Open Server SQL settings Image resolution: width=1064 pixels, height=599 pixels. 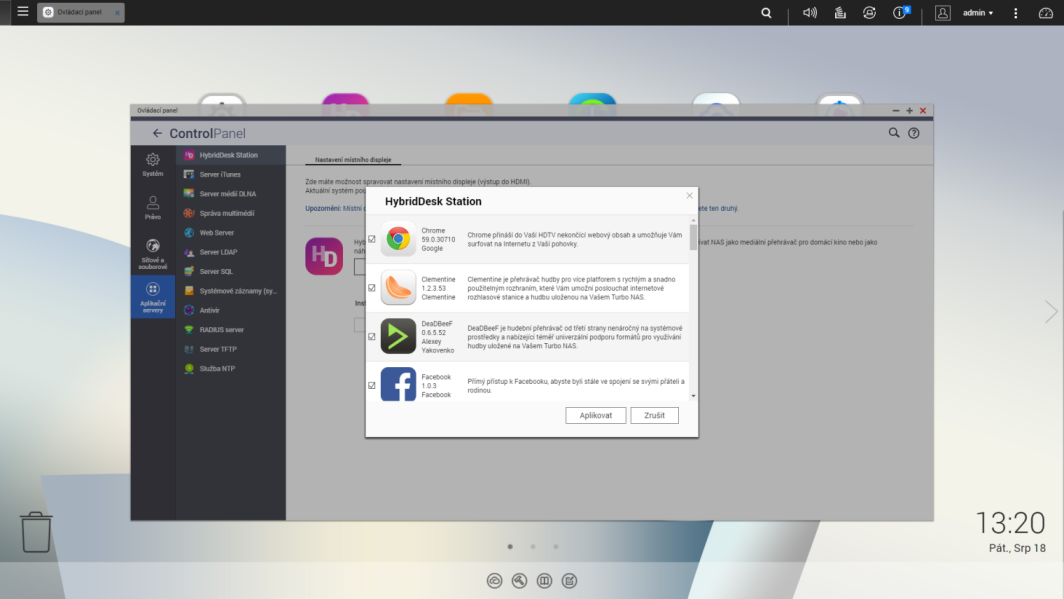[x=231, y=271]
